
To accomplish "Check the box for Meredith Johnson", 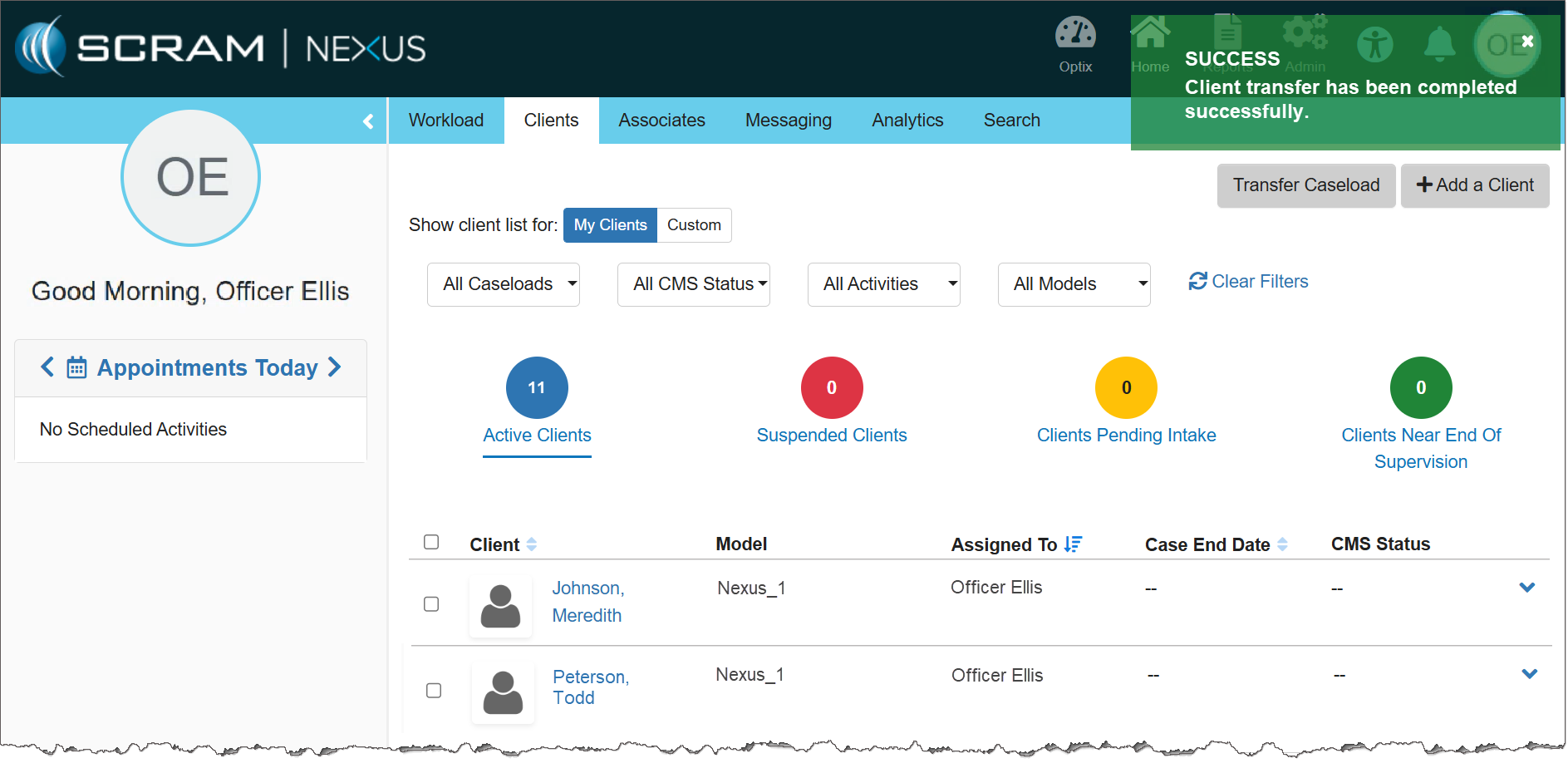I will 431,604.
